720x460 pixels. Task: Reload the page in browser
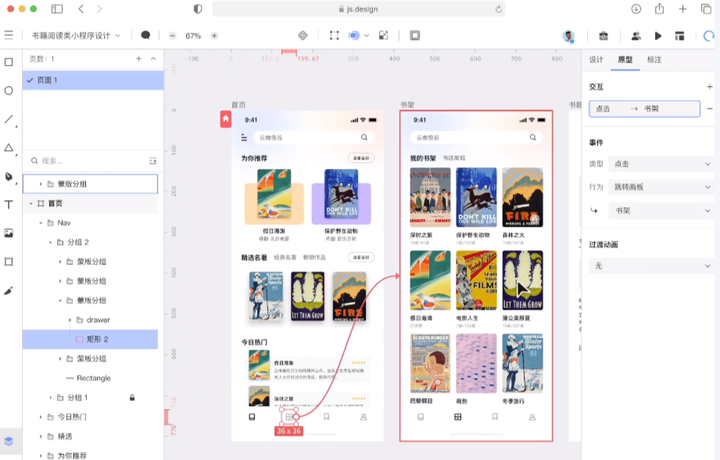tap(498, 9)
